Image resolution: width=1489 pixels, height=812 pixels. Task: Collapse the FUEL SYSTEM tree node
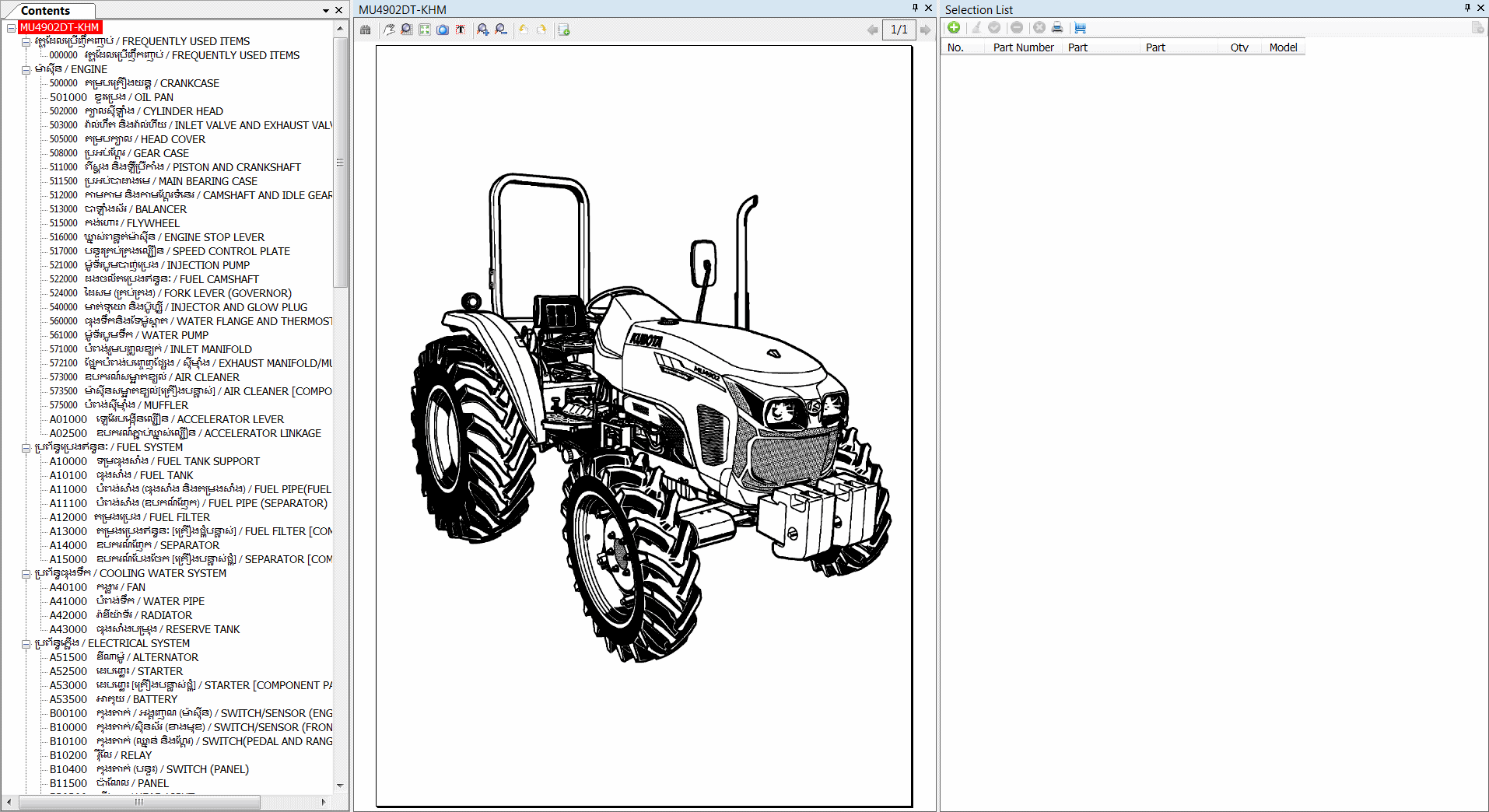pyautogui.click(x=26, y=448)
